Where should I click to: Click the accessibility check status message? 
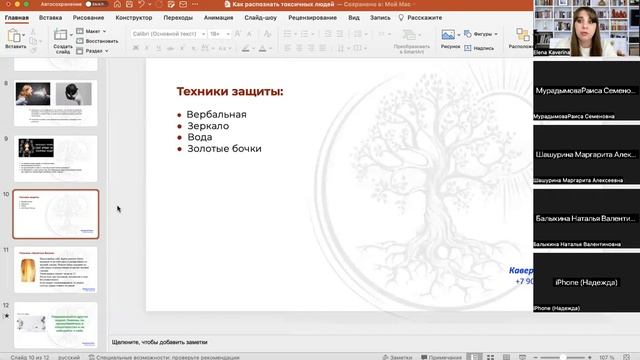(164, 357)
